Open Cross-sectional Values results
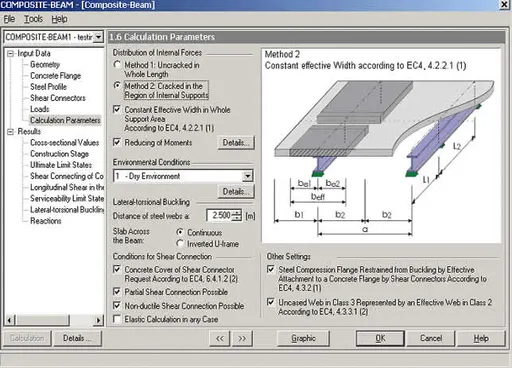The height and width of the screenshot is (368, 512). pos(64,143)
